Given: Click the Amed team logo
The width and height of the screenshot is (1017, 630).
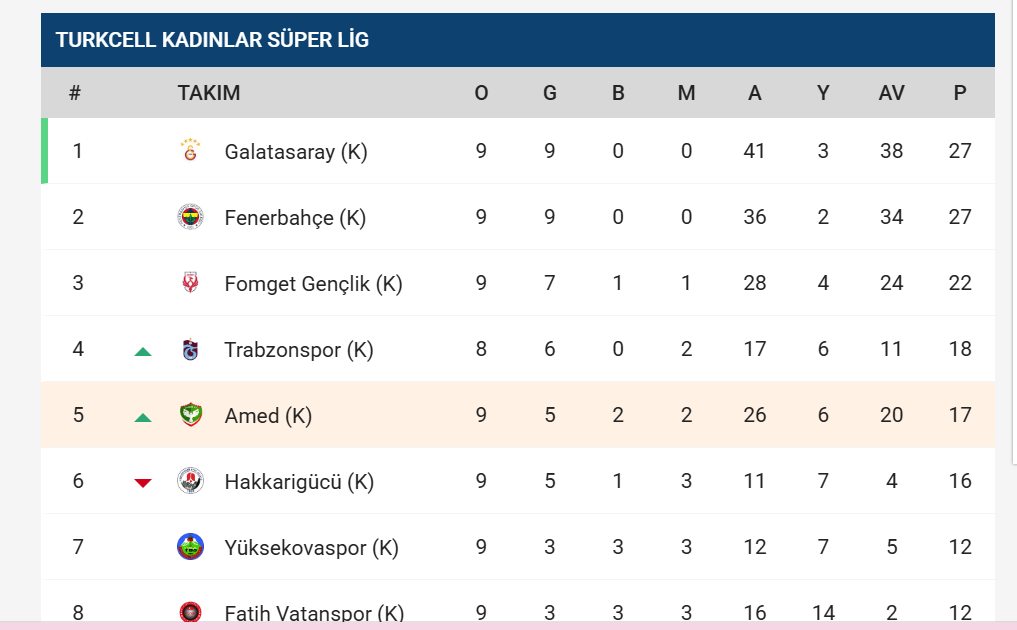Looking at the screenshot, I should pos(190,415).
